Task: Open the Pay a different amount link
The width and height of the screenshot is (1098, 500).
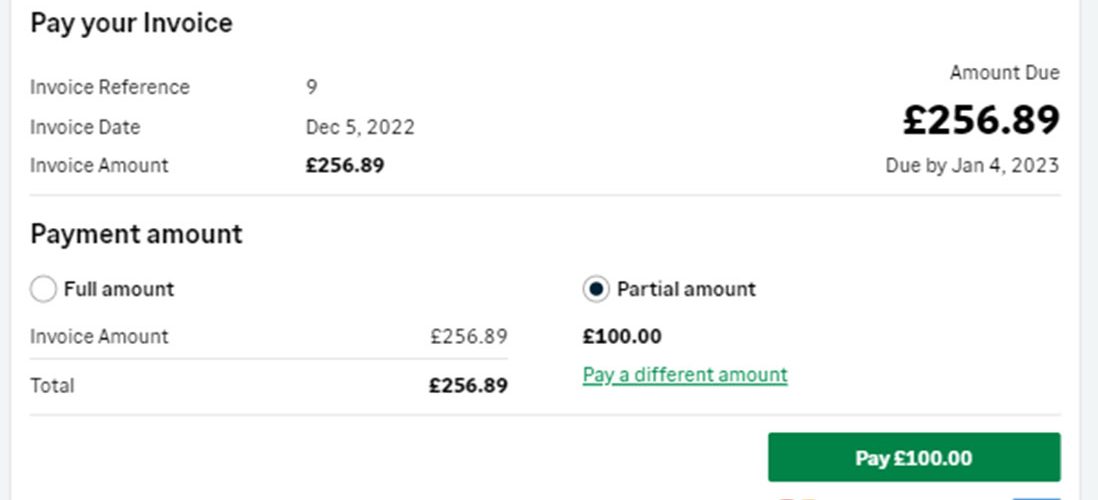Action: pyautogui.click(x=685, y=375)
